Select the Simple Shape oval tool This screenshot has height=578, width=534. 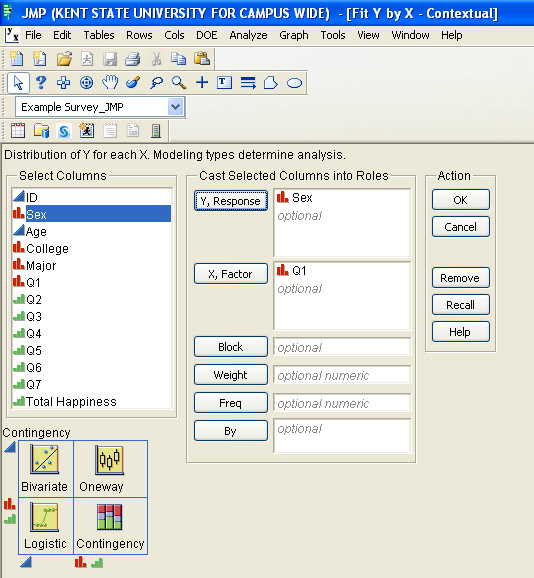[x=294, y=83]
